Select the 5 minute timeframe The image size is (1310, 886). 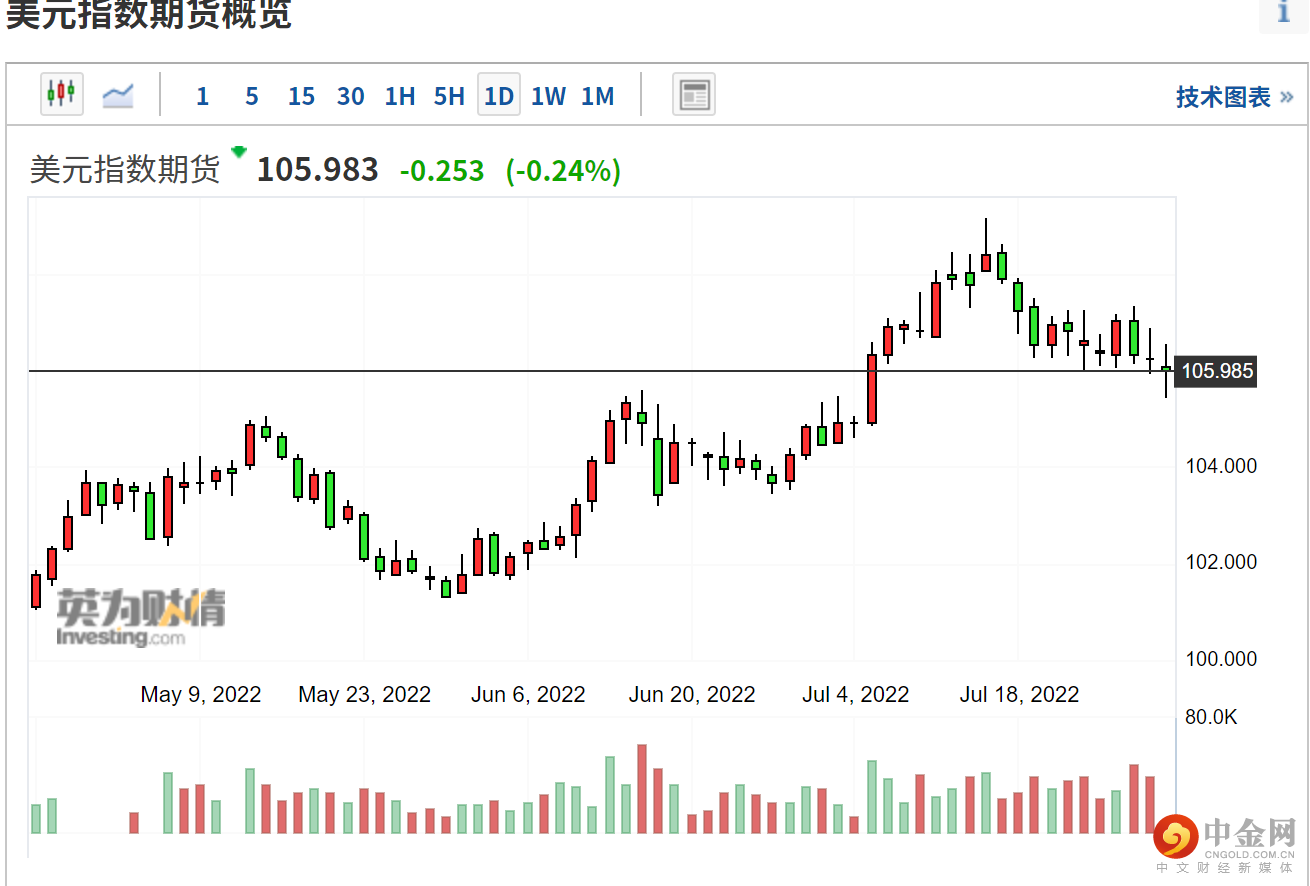(251, 96)
